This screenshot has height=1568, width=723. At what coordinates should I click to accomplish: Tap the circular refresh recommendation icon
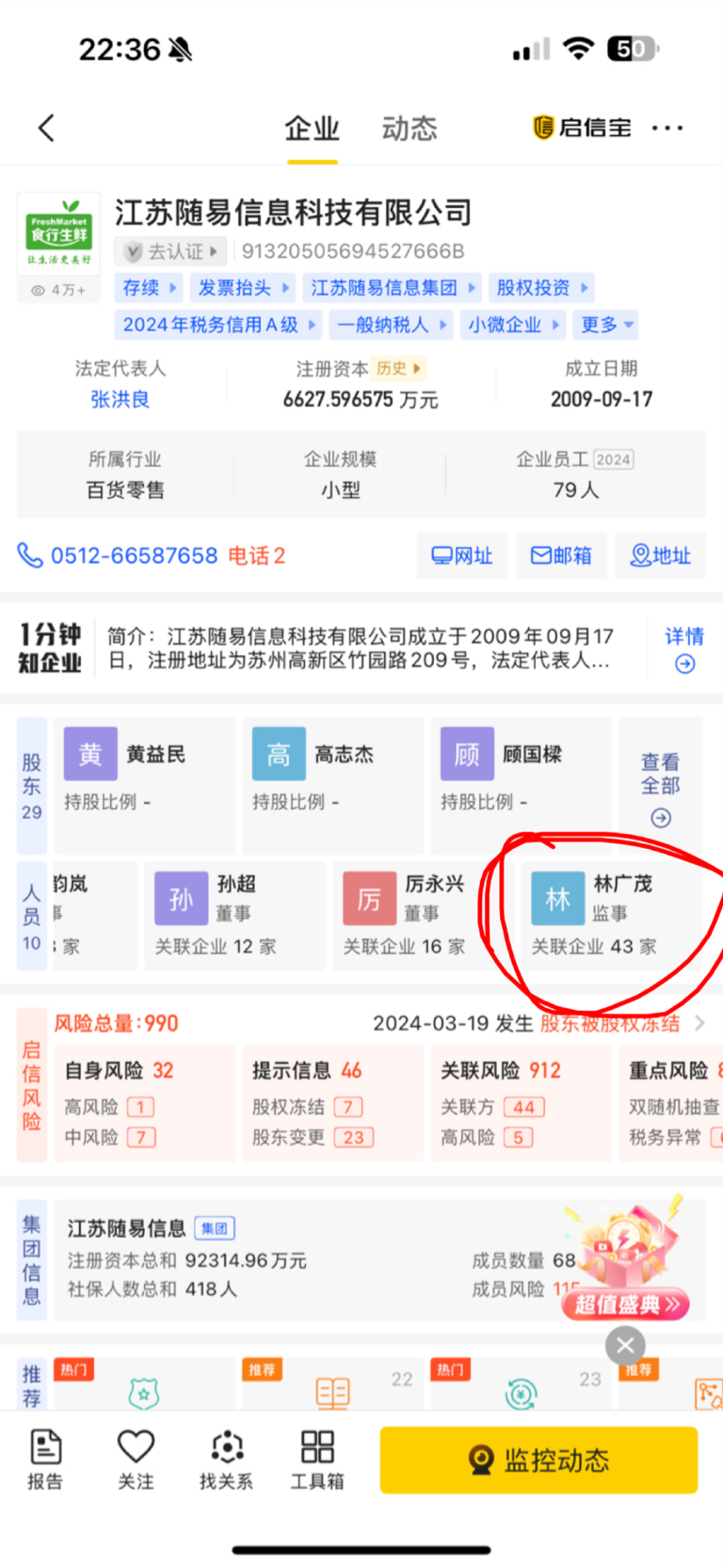coord(521,1393)
